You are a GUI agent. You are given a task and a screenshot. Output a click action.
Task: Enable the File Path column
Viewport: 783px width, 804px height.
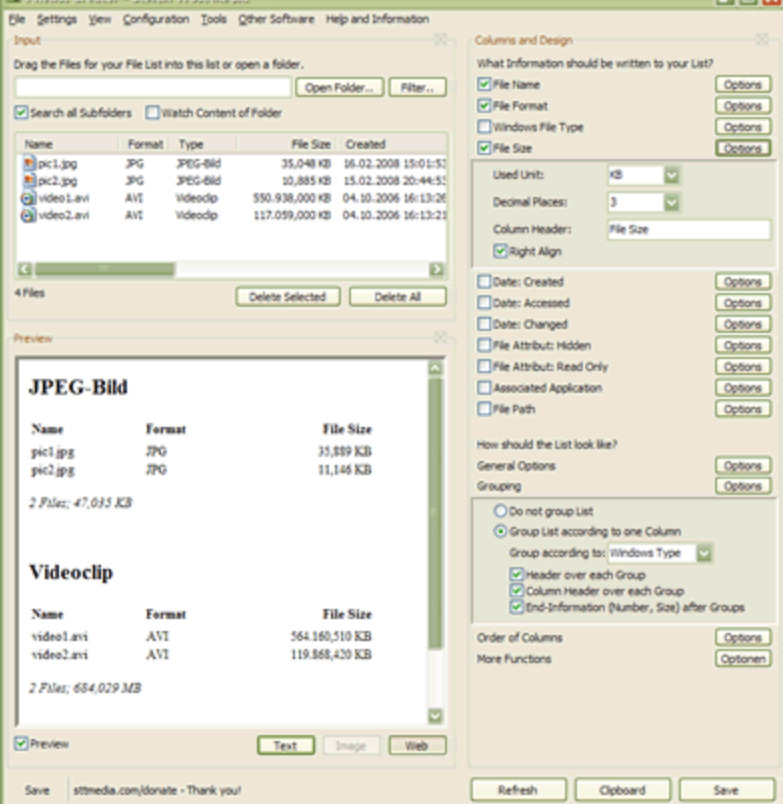point(484,409)
